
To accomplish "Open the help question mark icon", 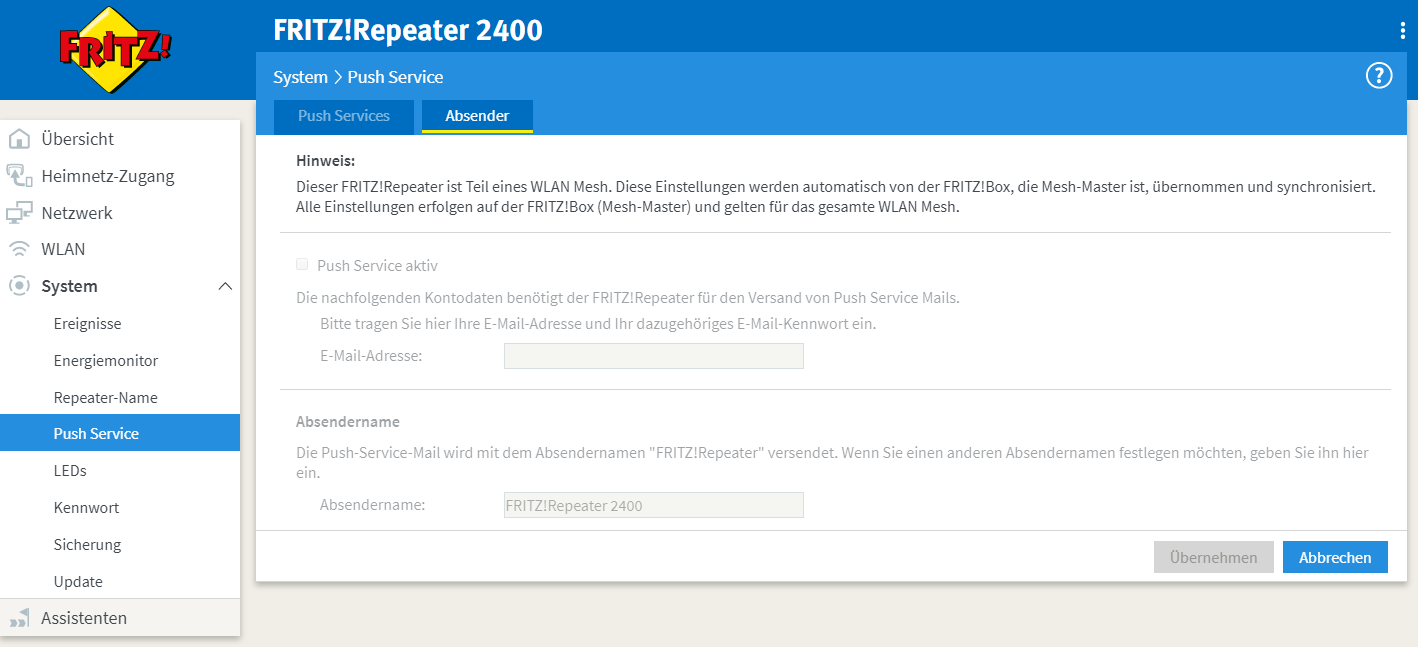I will coord(1379,76).
